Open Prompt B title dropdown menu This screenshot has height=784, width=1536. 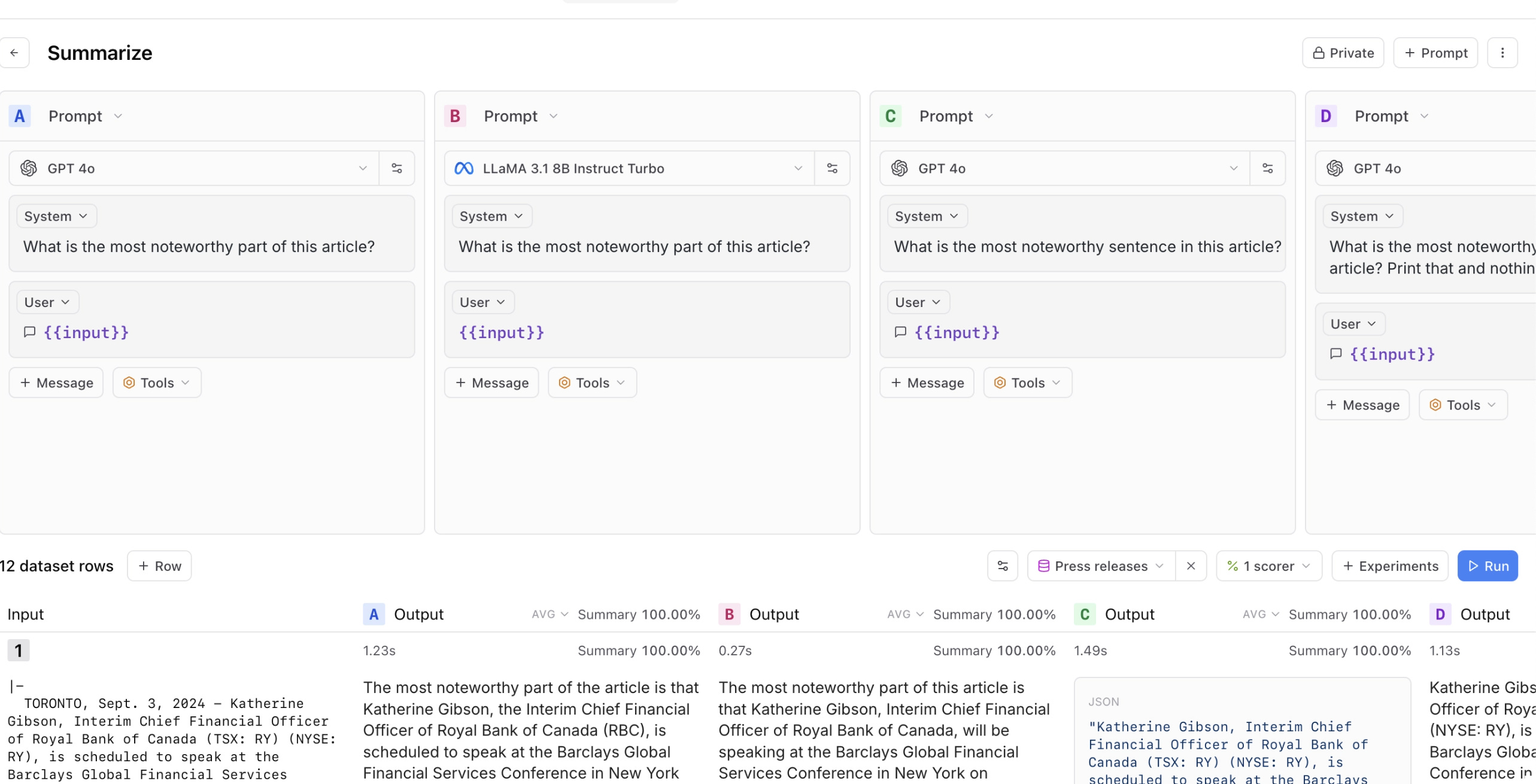[x=520, y=116]
